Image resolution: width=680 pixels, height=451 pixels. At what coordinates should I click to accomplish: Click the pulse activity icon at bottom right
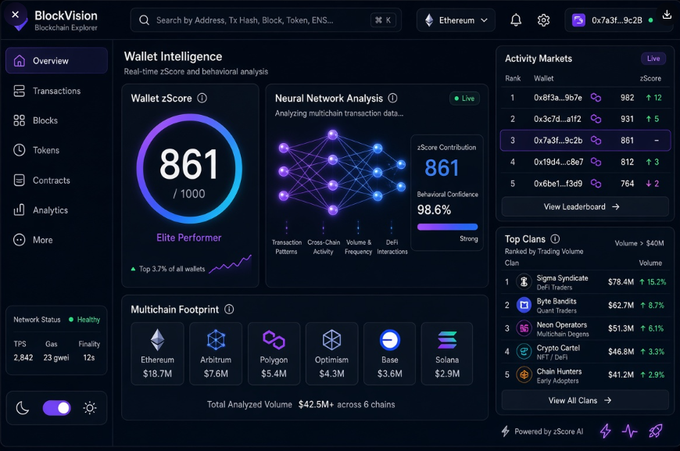pyautogui.click(x=630, y=431)
